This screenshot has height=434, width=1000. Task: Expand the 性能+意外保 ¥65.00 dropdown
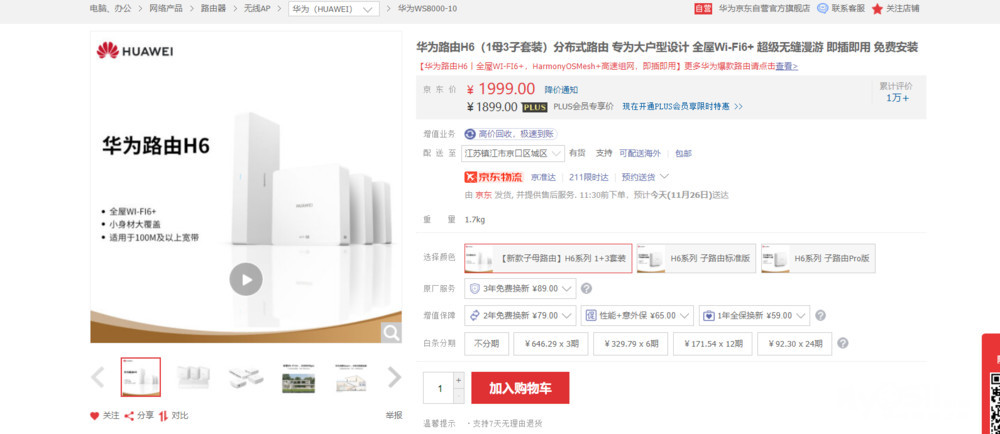click(x=633, y=316)
